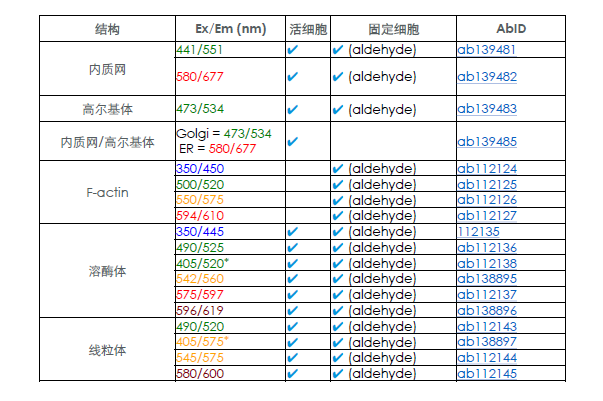Open the ab139481 product link
Viewport: 603px width, 401px height.
(x=486, y=48)
